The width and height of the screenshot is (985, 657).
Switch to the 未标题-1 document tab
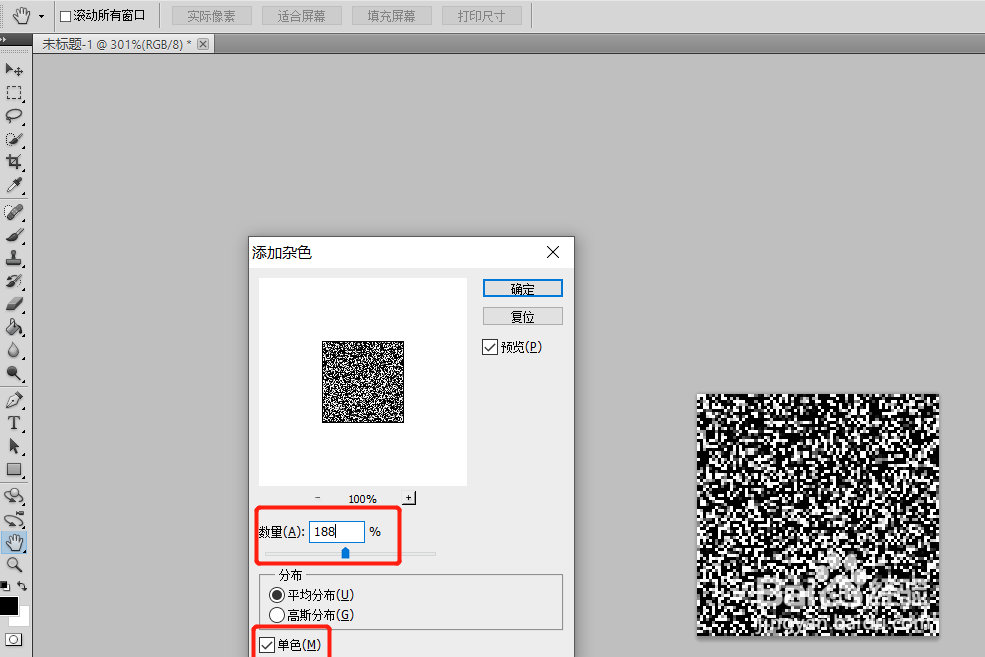117,45
